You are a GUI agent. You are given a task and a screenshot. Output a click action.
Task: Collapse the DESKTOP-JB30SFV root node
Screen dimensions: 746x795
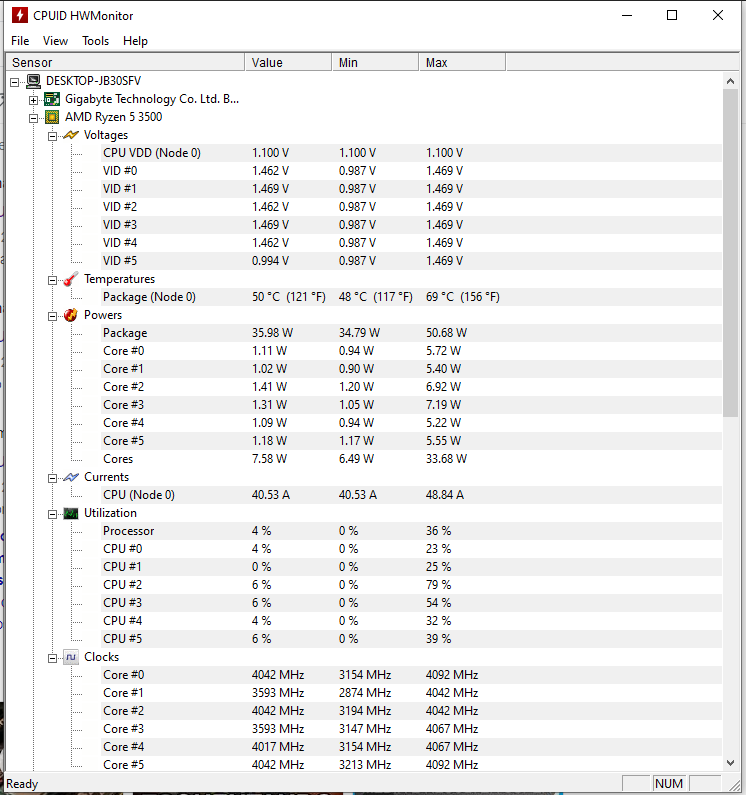click(x=15, y=82)
